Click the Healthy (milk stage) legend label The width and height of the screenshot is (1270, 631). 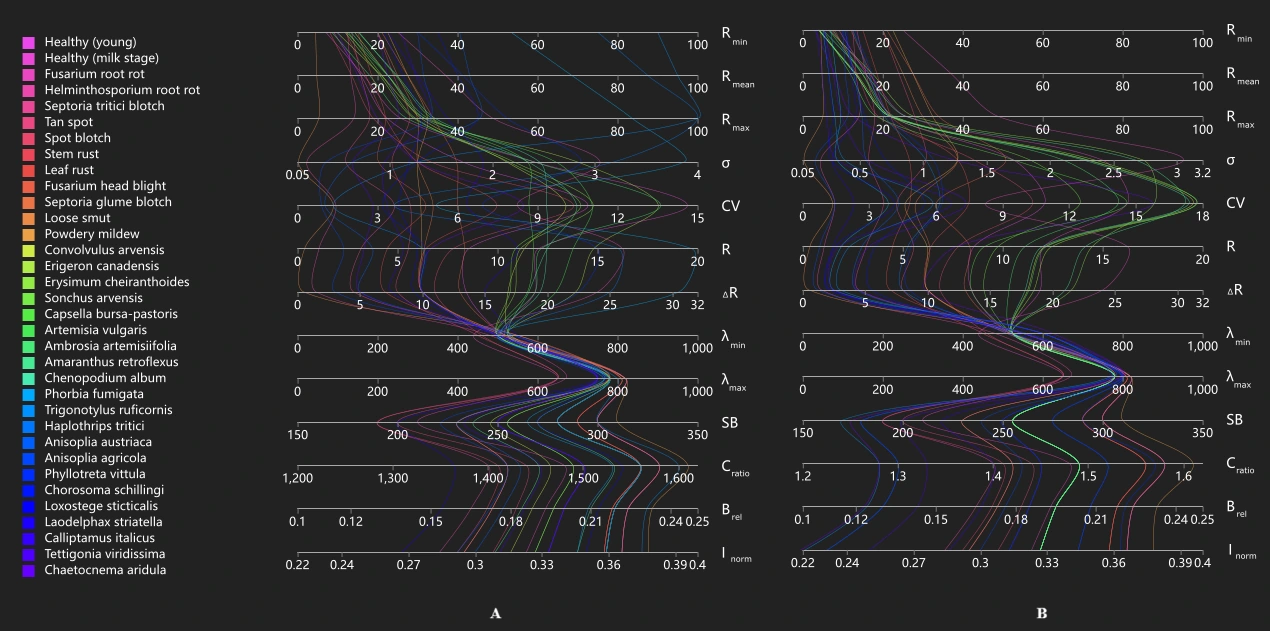tap(101, 58)
